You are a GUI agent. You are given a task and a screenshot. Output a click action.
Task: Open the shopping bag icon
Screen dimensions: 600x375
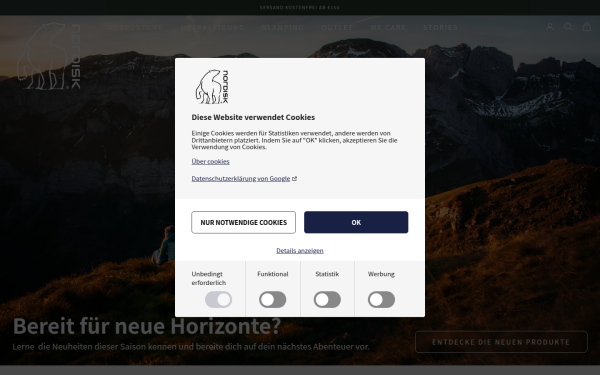(586, 26)
